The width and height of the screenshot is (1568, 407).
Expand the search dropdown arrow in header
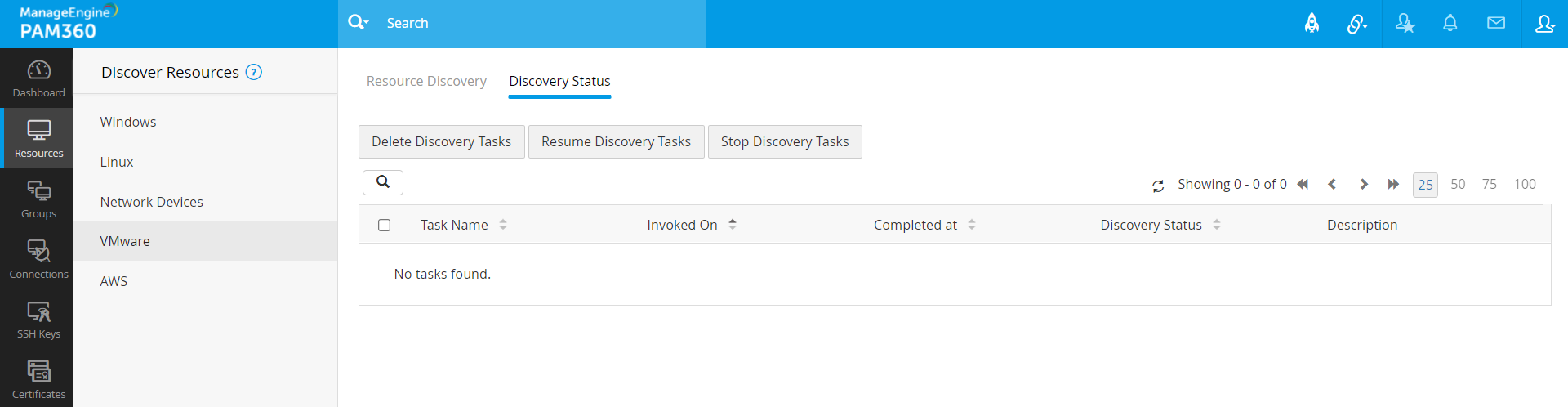tap(366, 23)
